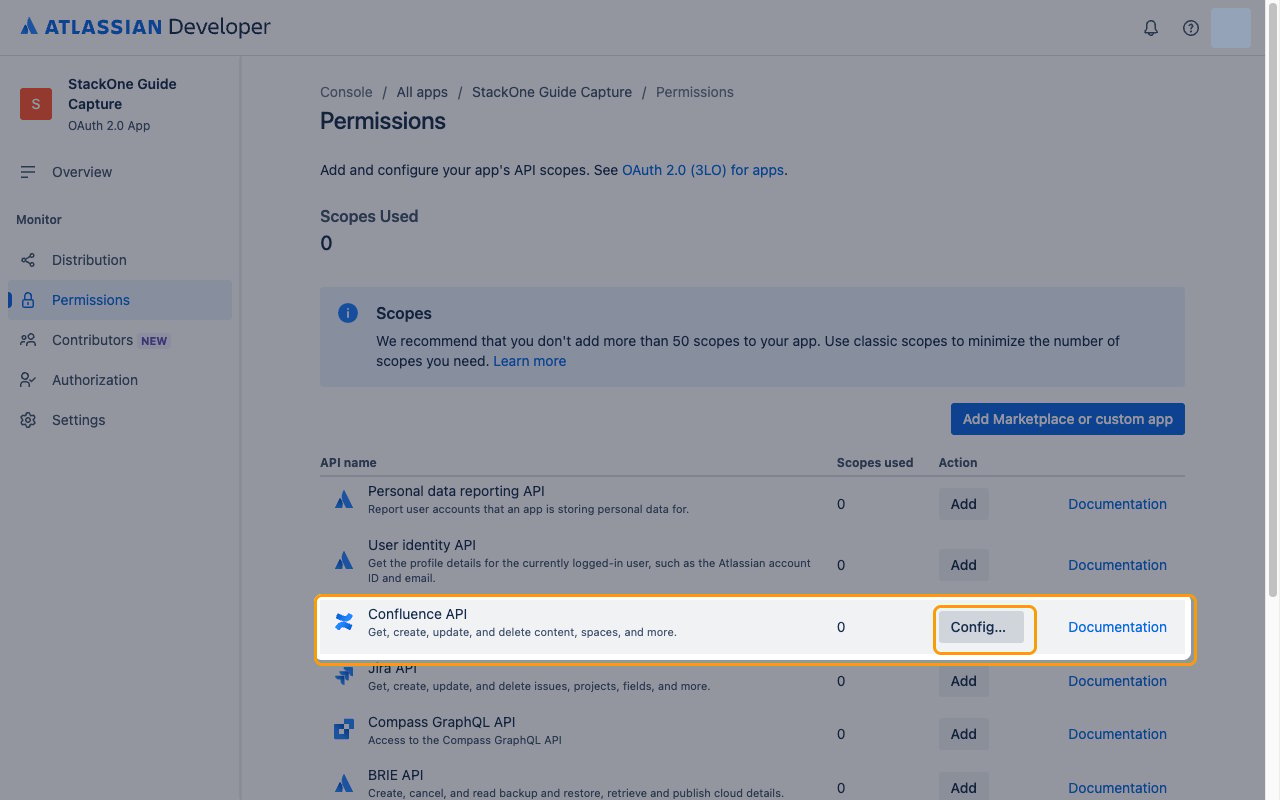The height and width of the screenshot is (800, 1280).
Task: Go to All apps breadcrumb
Action: point(422,92)
